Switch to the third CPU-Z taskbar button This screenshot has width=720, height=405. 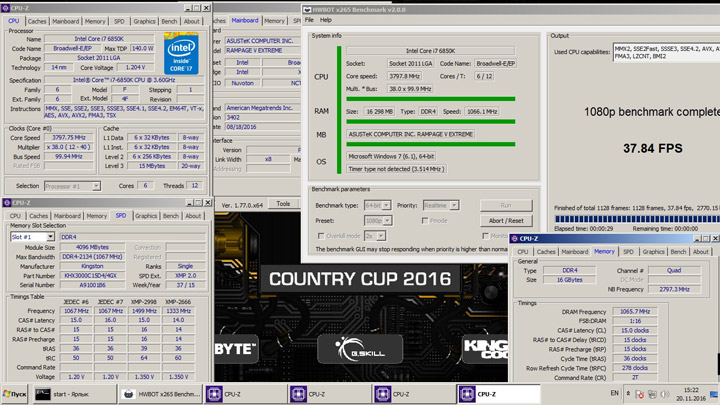414,394
